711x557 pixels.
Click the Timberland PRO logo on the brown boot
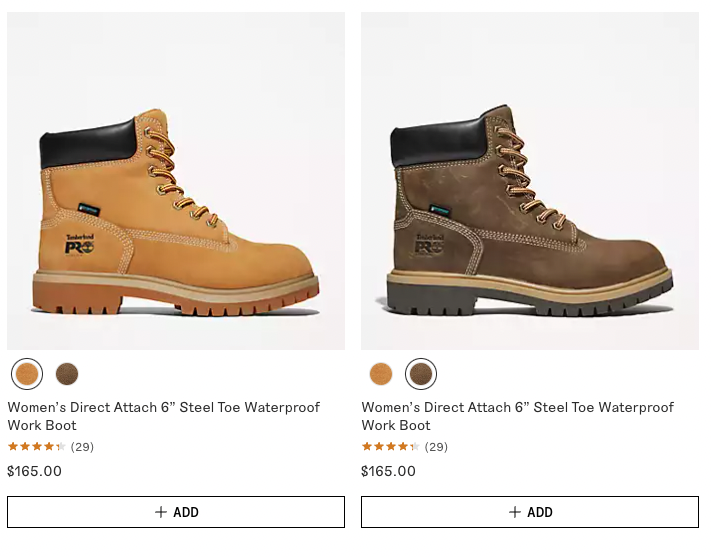pos(430,243)
